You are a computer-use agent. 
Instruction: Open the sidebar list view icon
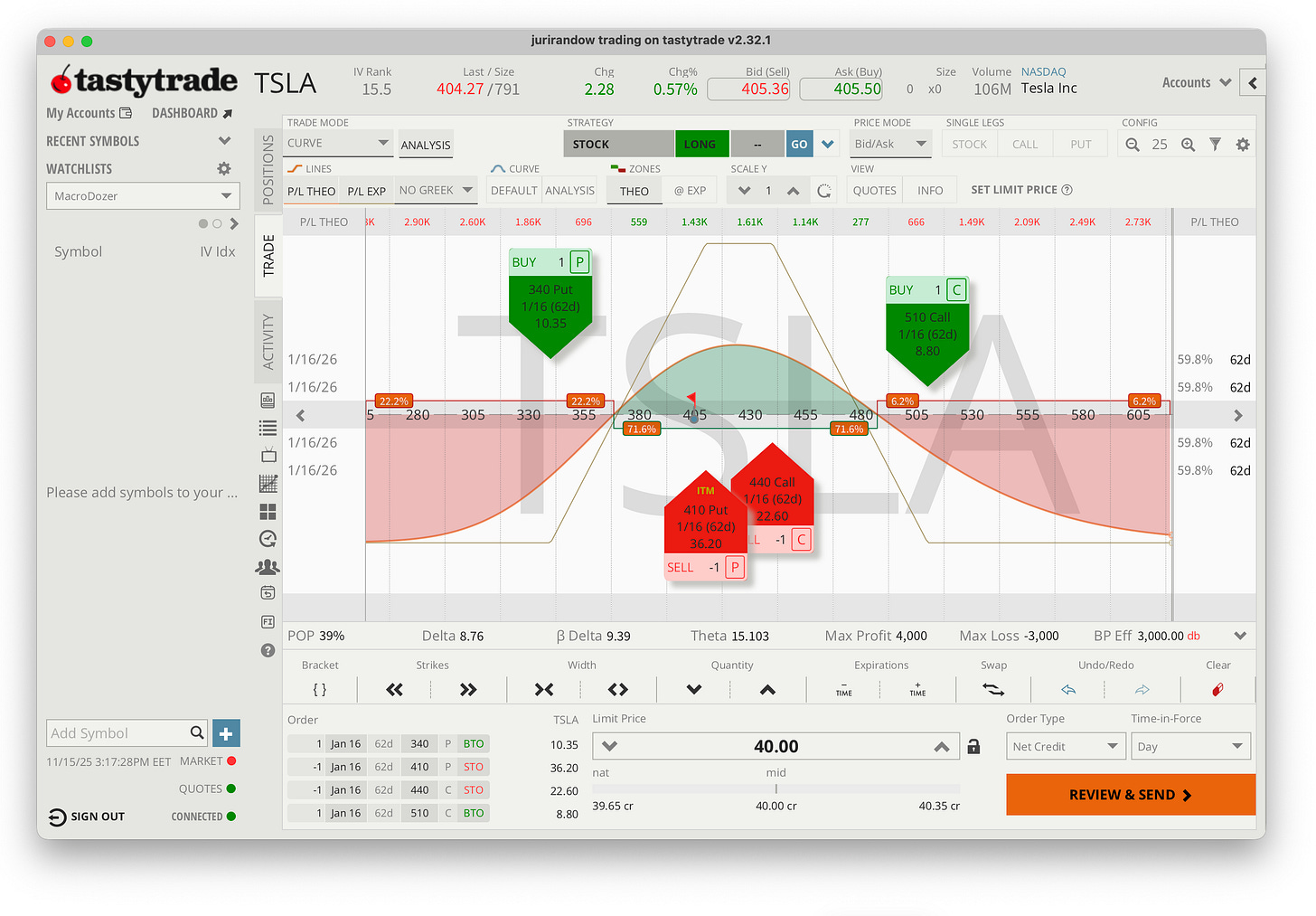pyautogui.click(x=268, y=428)
